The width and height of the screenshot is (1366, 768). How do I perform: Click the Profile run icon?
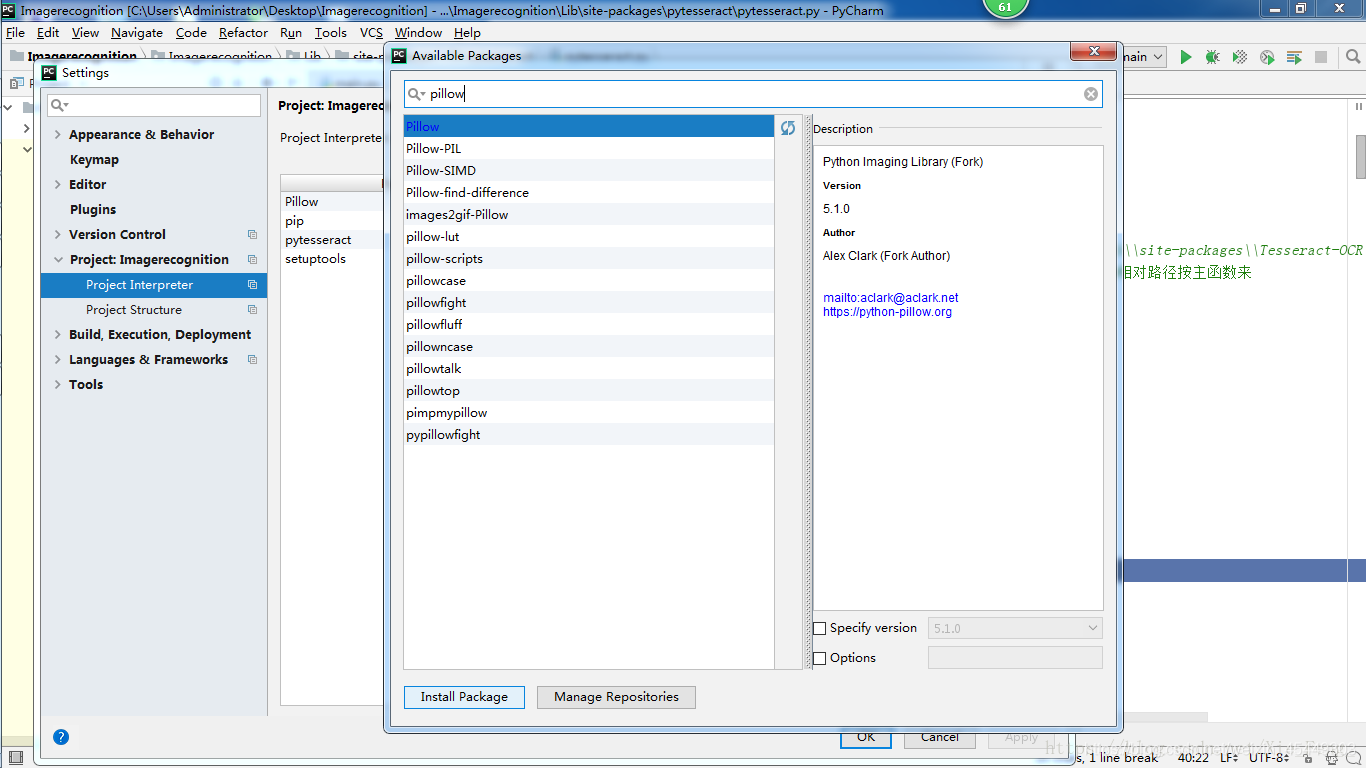1267,57
